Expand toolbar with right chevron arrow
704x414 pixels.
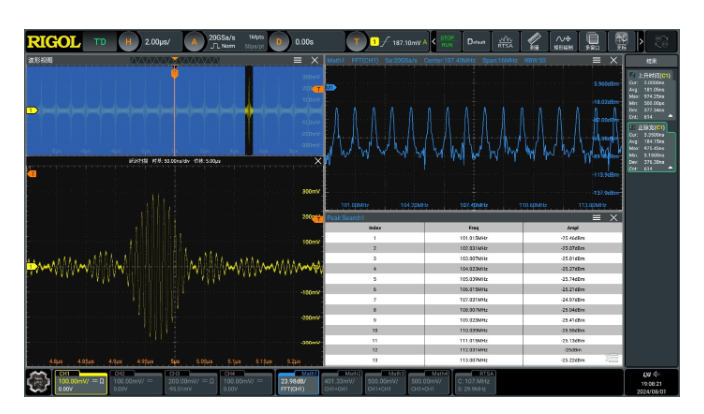click(641, 42)
